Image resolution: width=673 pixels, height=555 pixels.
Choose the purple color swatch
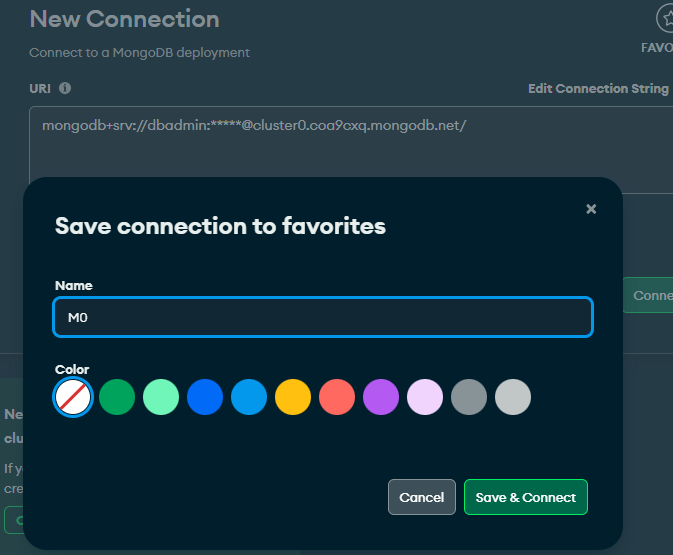coord(381,397)
